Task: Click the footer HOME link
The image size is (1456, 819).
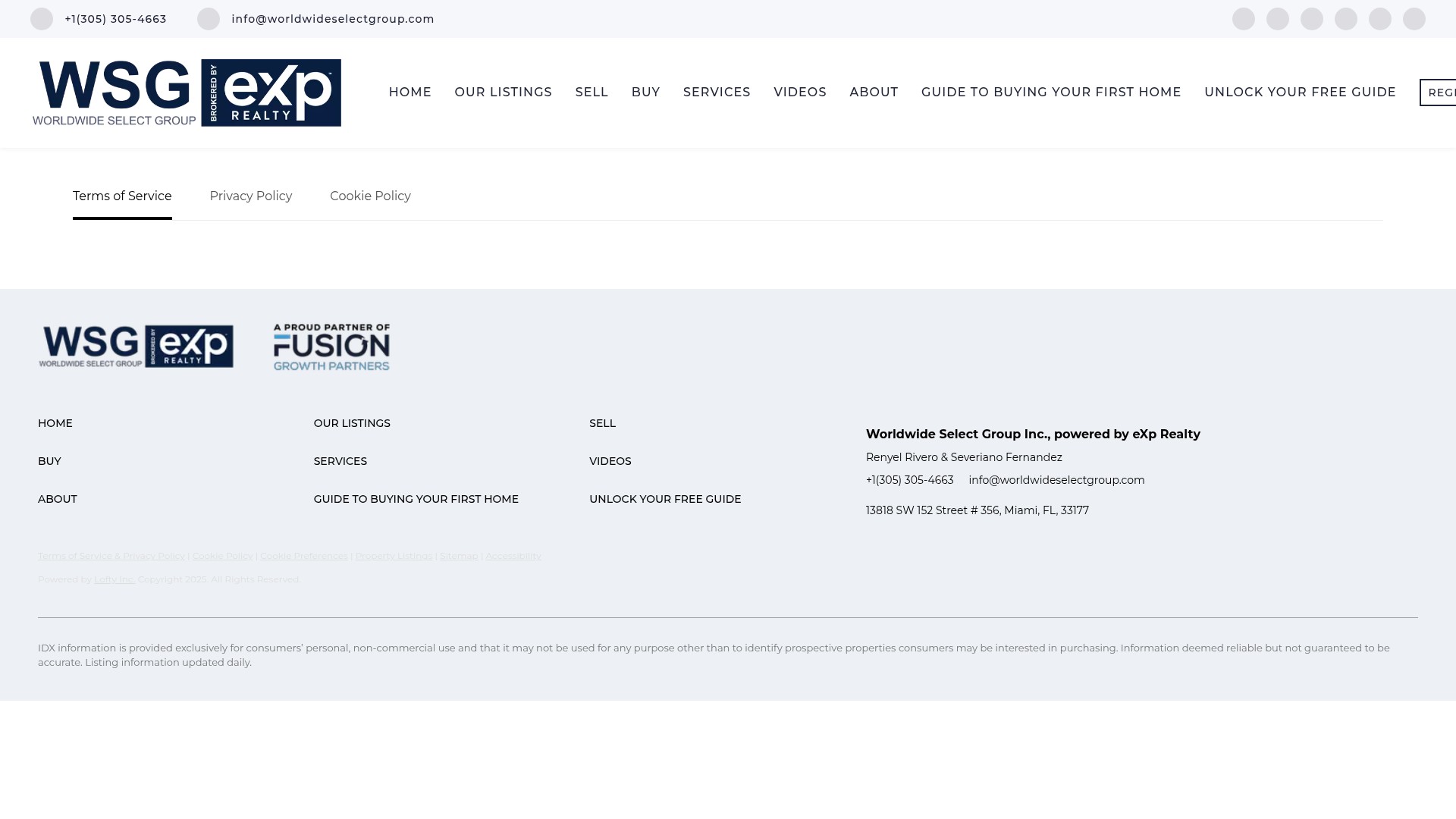Action: (55, 423)
